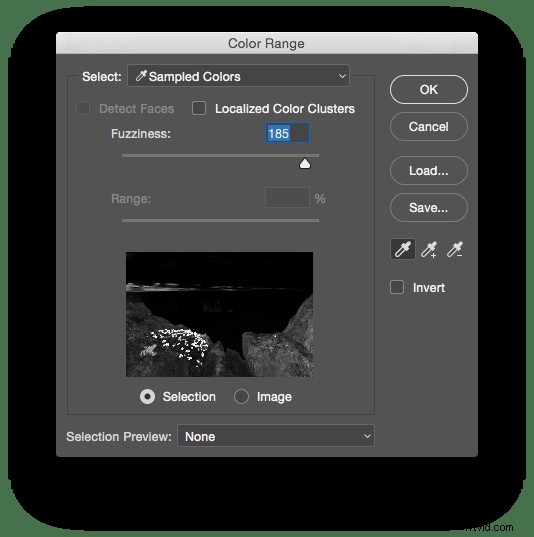The height and width of the screenshot is (537, 534).
Task: Click the selection preview thumbnail
Action: tap(219, 314)
